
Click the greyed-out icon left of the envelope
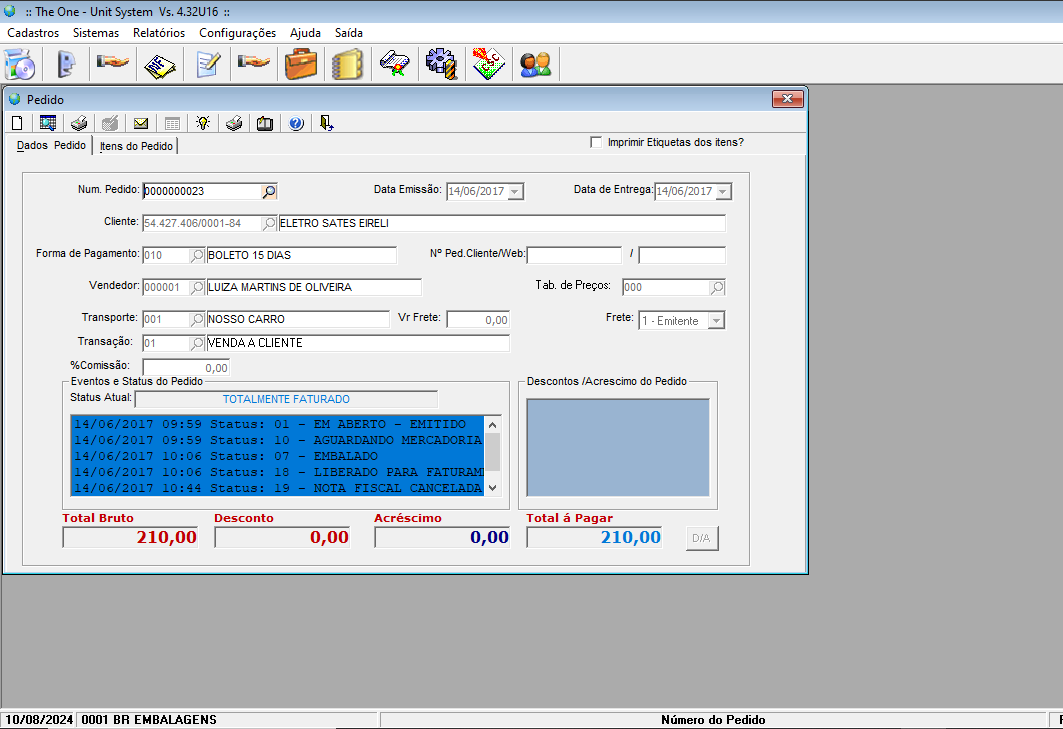click(110, 123)
